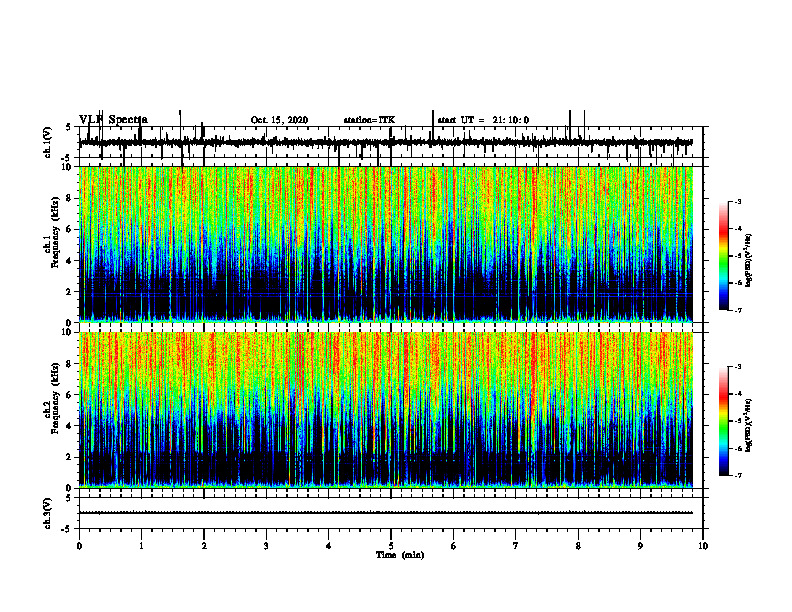The image size is (792, 612).
Task: Click the "-7" label on ch.2 color bar
Action: [x=738, y=475]
